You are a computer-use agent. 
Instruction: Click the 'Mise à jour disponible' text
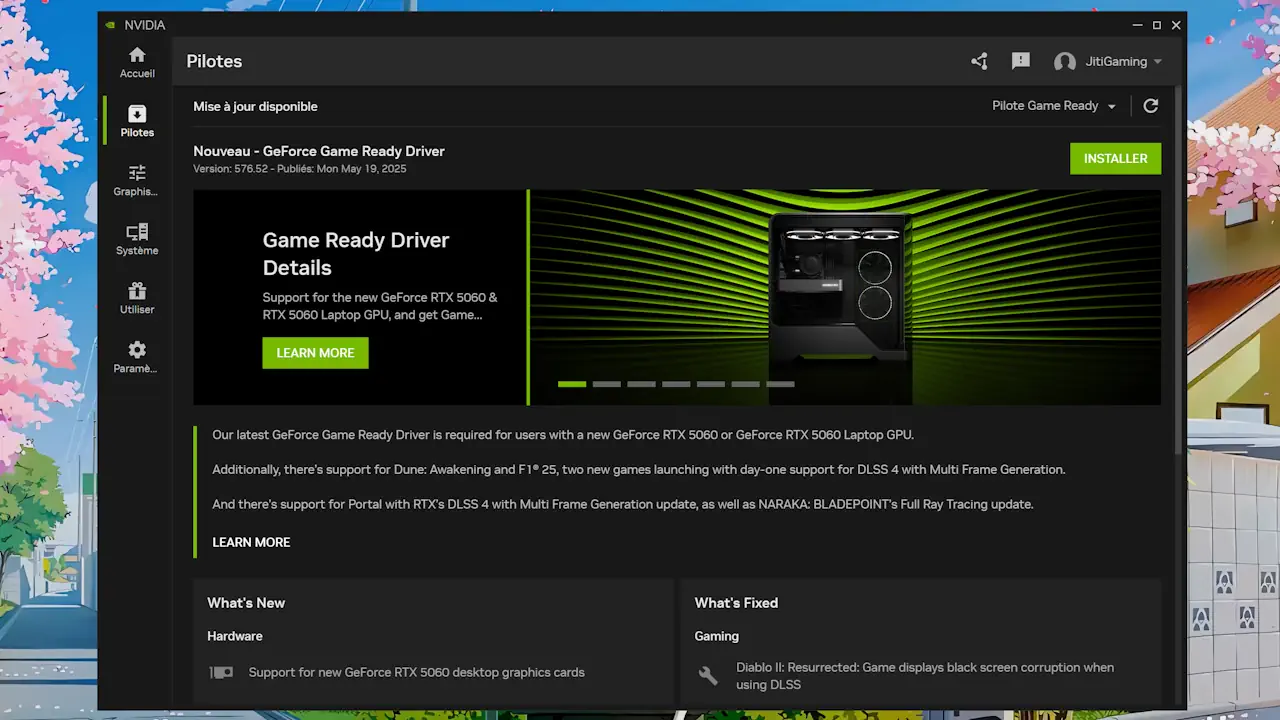[x=255, y=106]
